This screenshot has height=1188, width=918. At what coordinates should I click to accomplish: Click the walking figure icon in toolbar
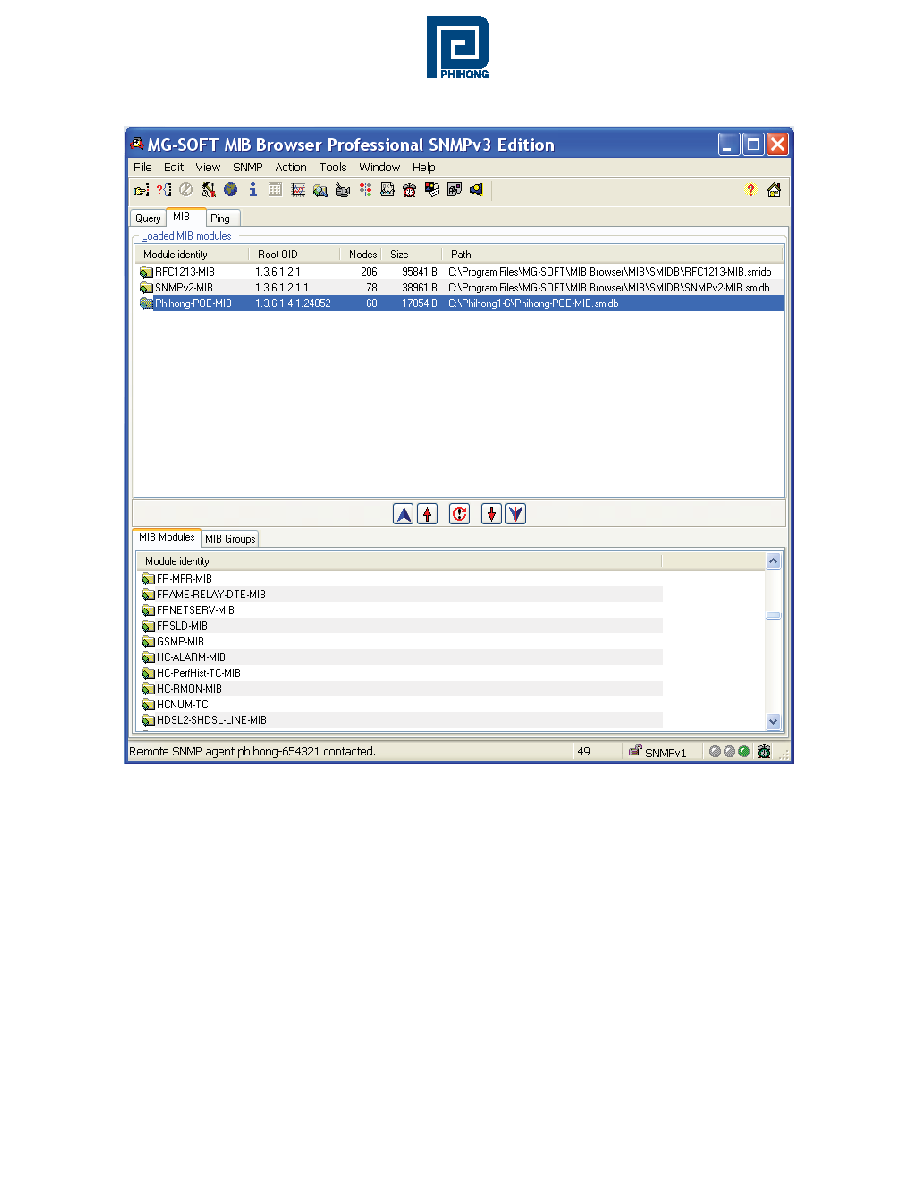point(208,189)
